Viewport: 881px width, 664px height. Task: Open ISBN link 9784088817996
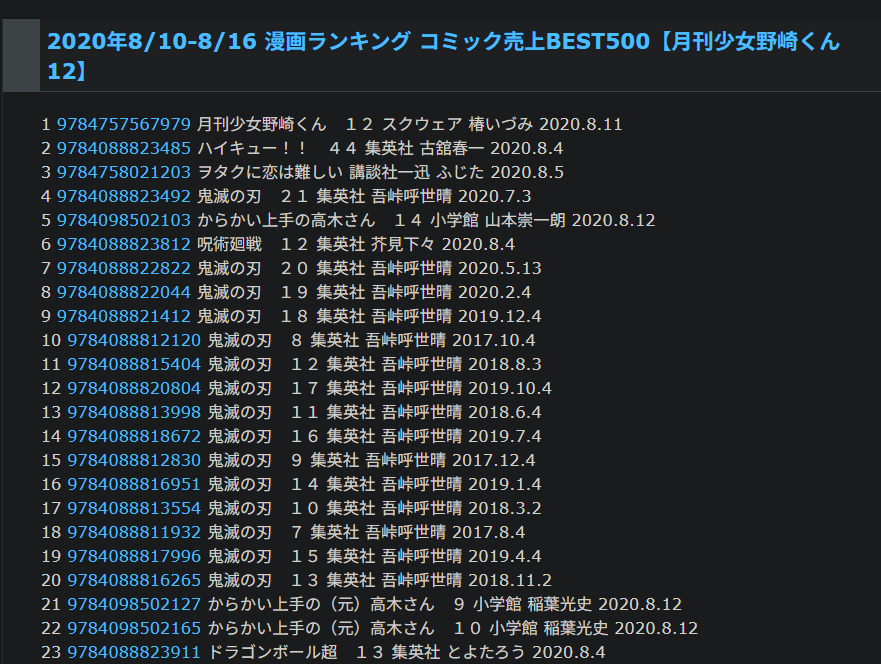pyautogui.click(x=134, y=556)
